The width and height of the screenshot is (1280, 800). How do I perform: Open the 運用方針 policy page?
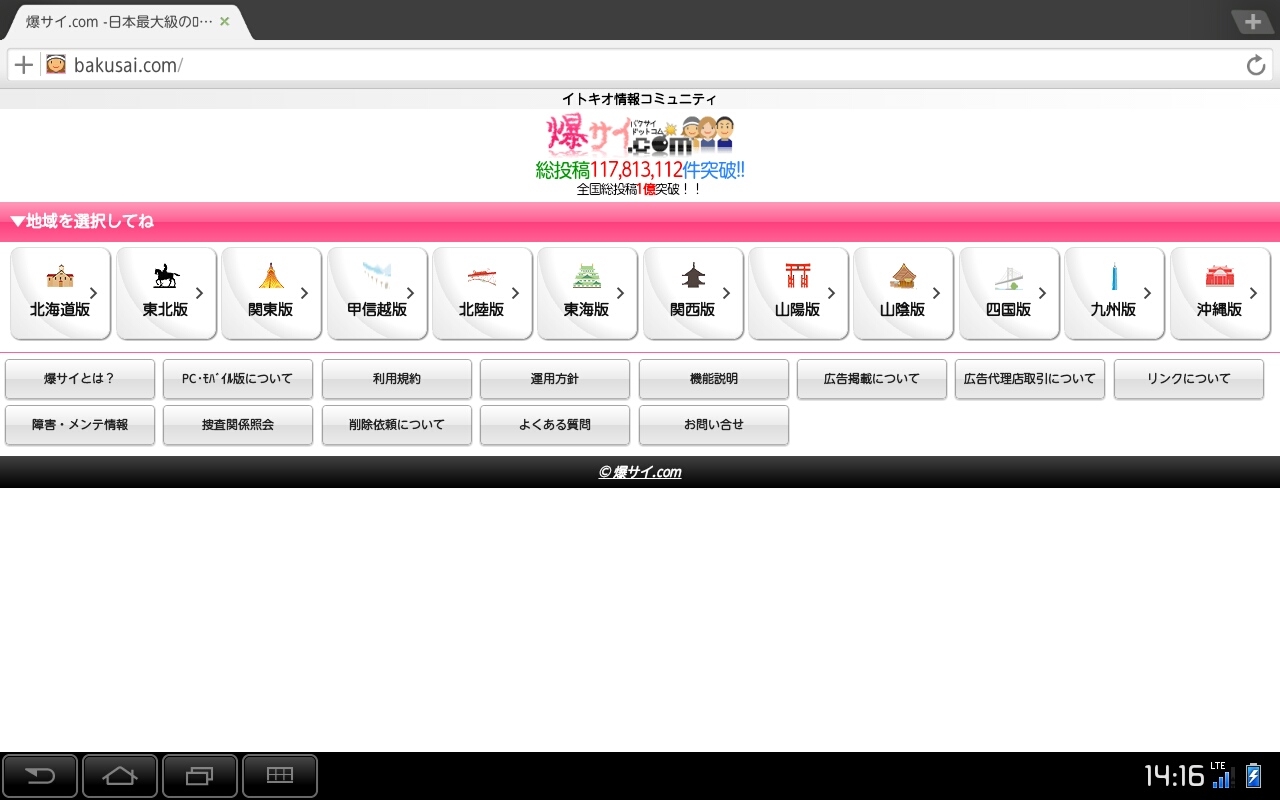tap(555, 379)
